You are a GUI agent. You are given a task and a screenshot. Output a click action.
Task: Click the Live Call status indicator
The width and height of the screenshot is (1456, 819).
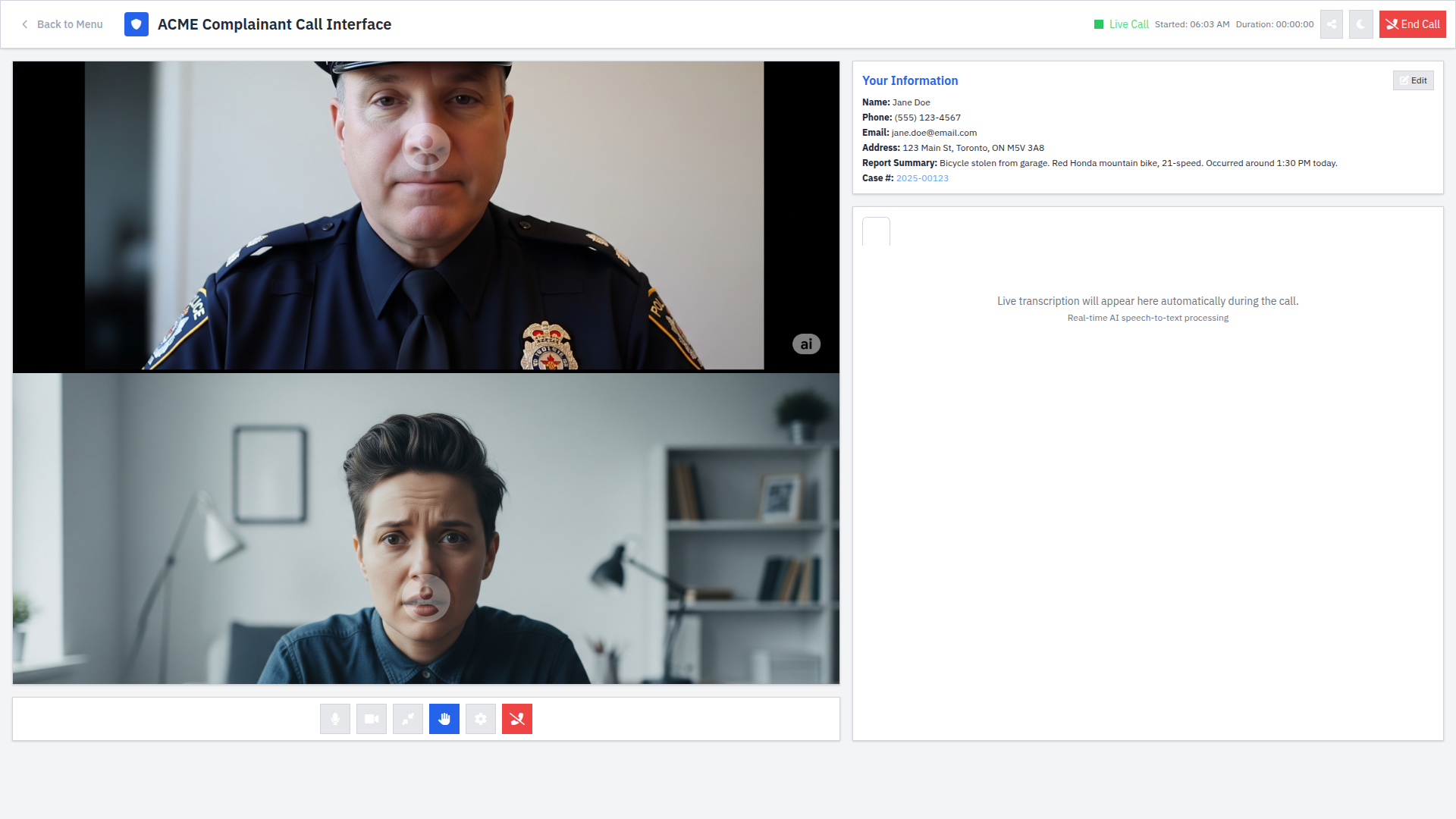pos(1123,24)
